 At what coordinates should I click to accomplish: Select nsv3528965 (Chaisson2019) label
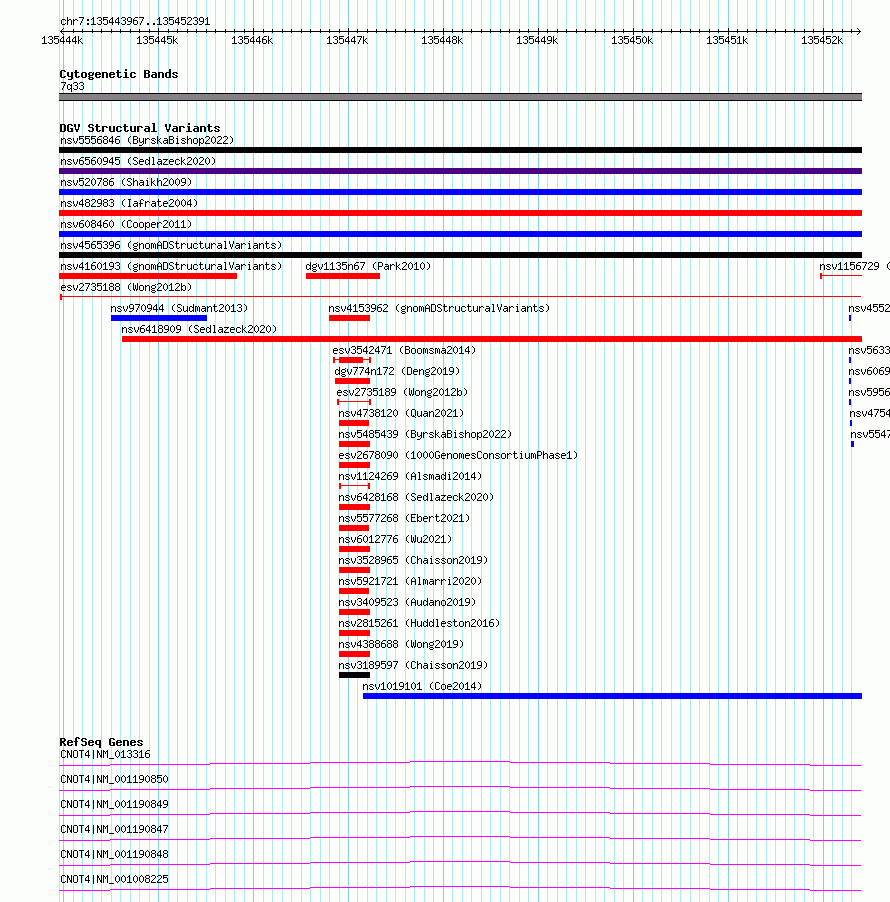click(x=413, y=560)
